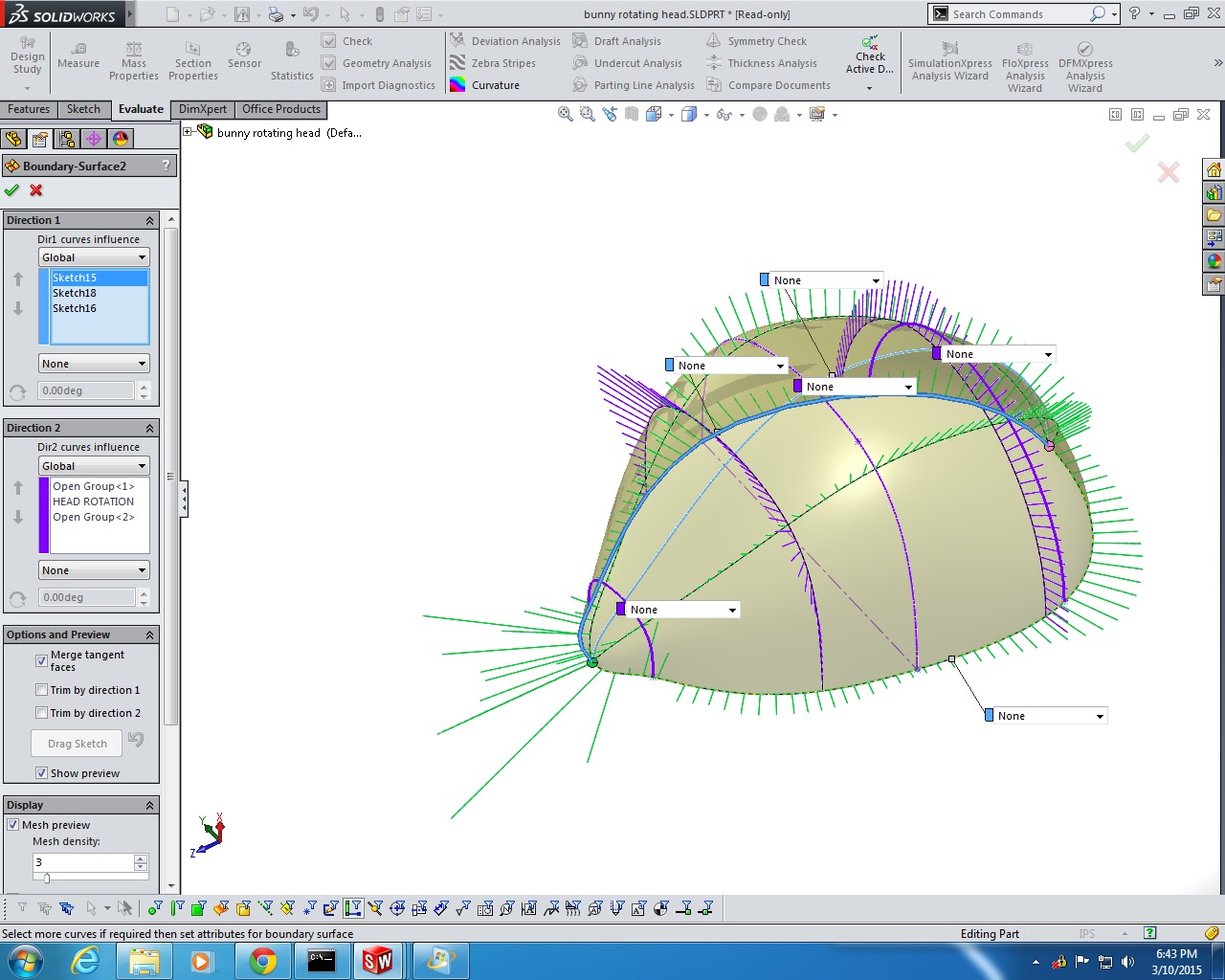The image size is (1225, 980).
Task: Select the Measure tool
Action: click(x=78, y=55)
